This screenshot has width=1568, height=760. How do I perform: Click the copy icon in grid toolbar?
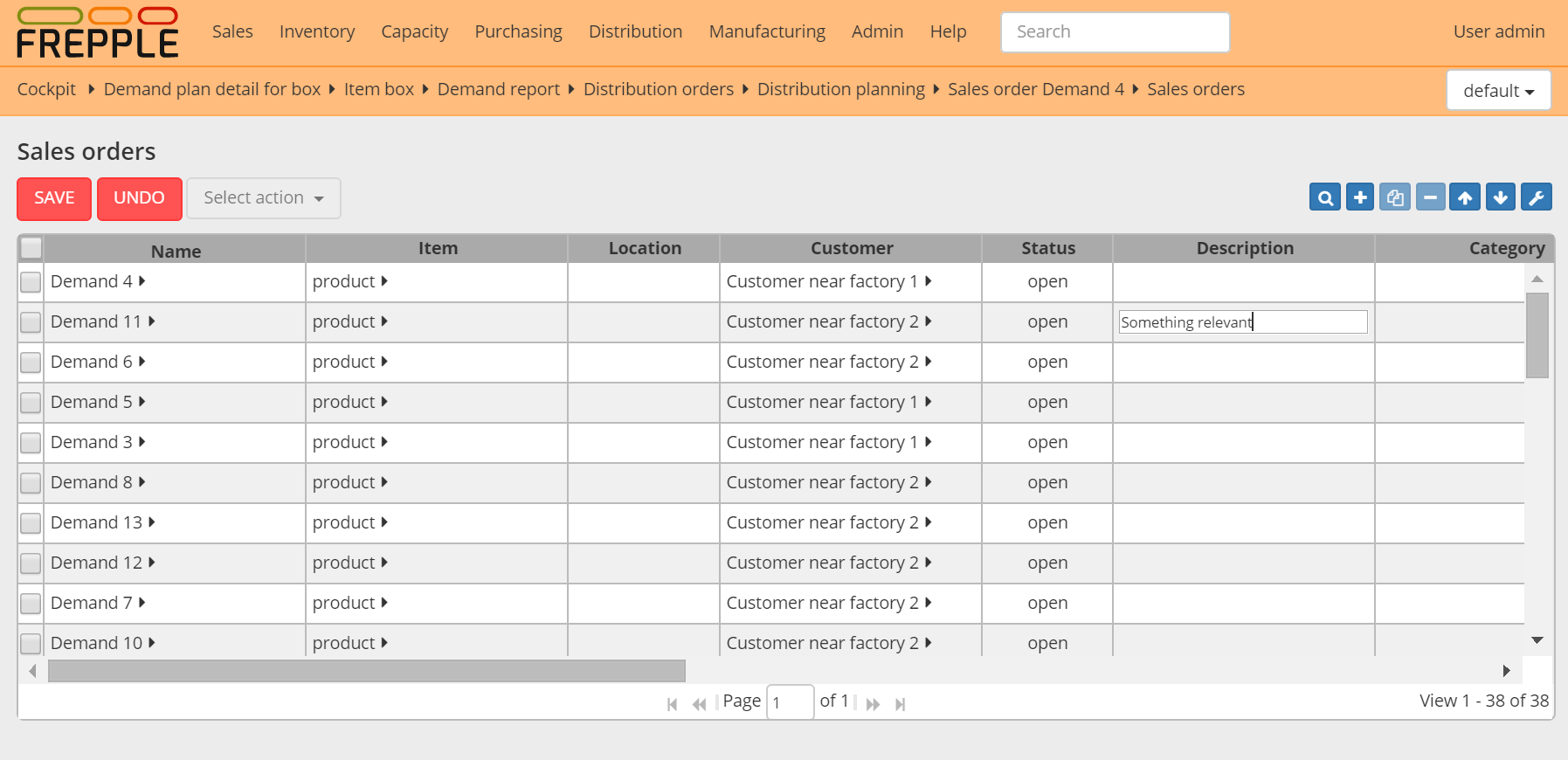click(1395, 197)
